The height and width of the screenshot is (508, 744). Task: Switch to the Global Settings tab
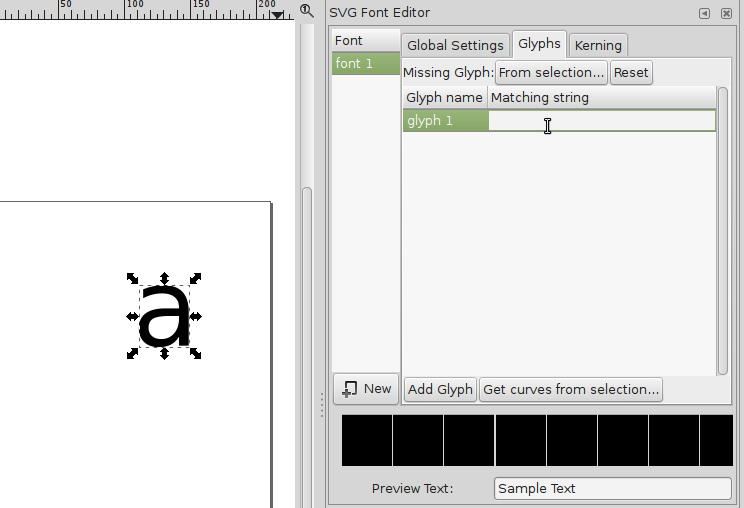(455, 45)
